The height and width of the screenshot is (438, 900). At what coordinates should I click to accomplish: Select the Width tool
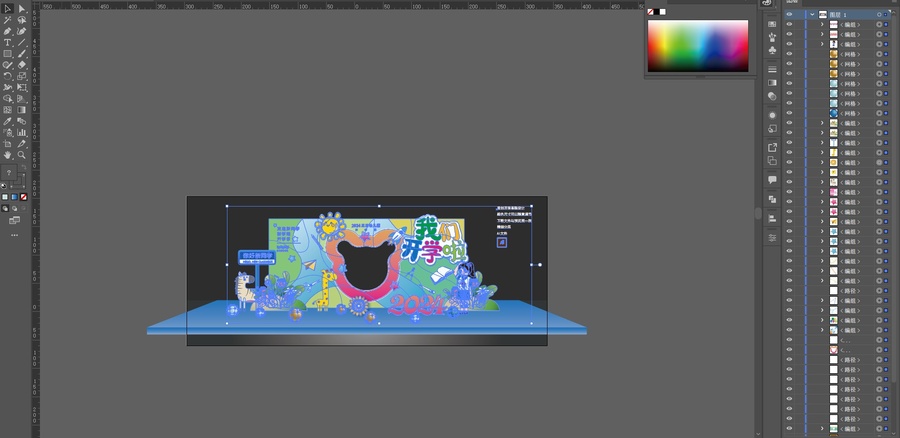7,87
